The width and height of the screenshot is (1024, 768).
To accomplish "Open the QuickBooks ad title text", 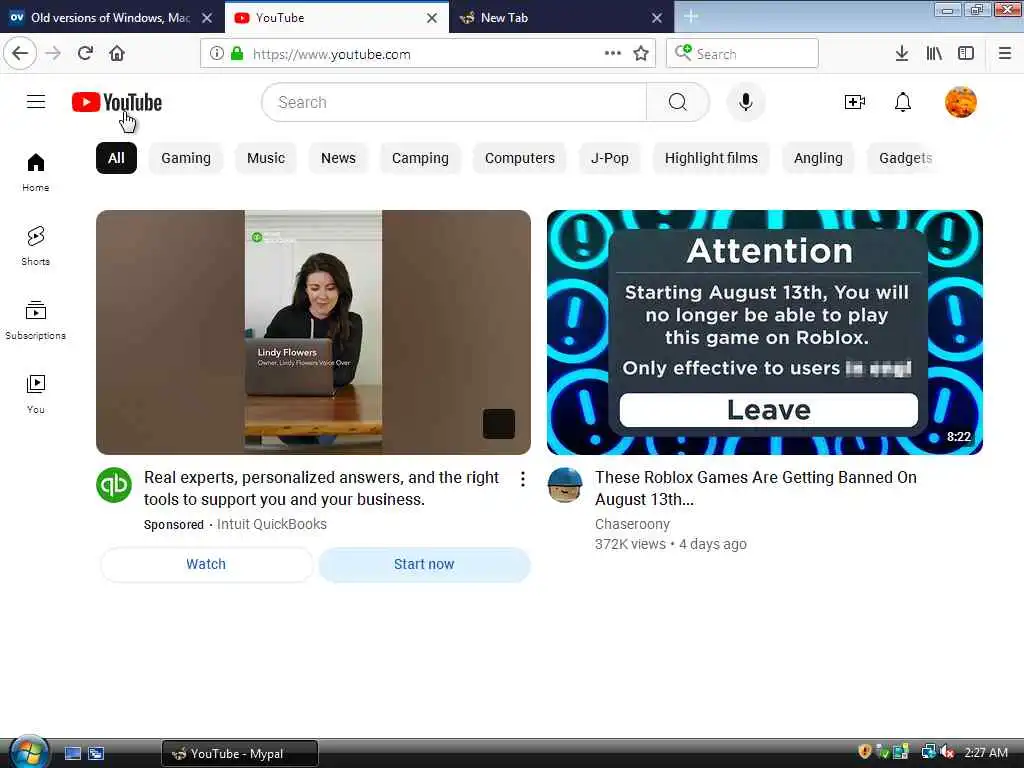I will point(321,488).
